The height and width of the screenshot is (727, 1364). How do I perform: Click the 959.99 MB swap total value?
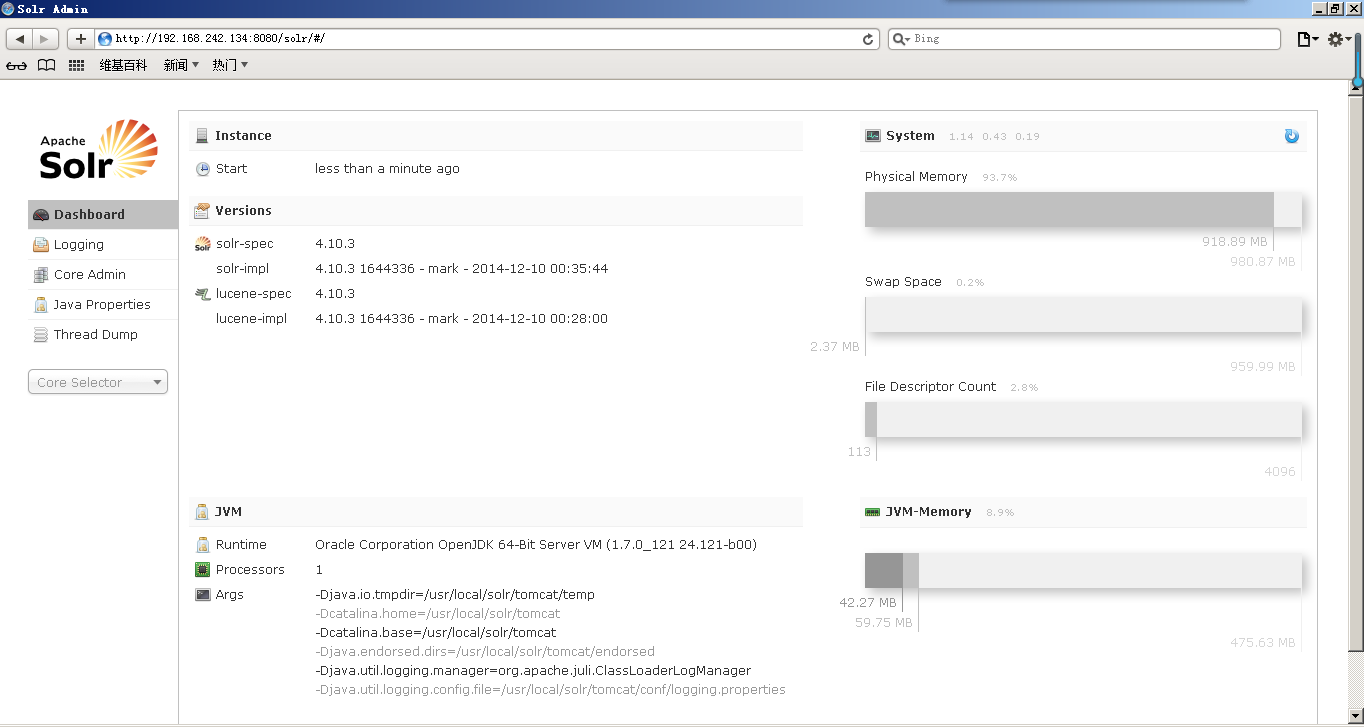[x=1262, y=367]
